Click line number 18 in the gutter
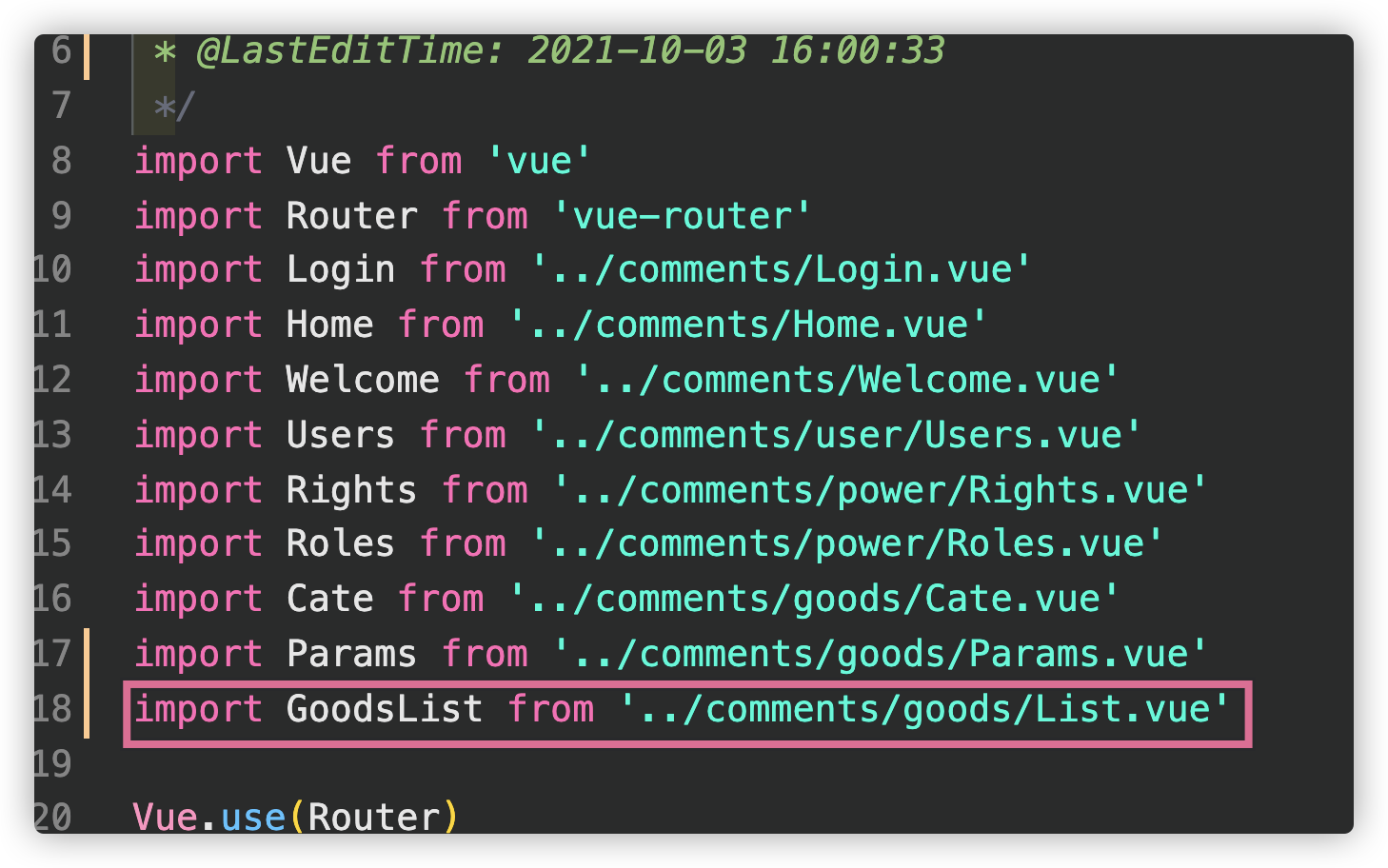The image size is (1388, 868). tap(52, 709)
